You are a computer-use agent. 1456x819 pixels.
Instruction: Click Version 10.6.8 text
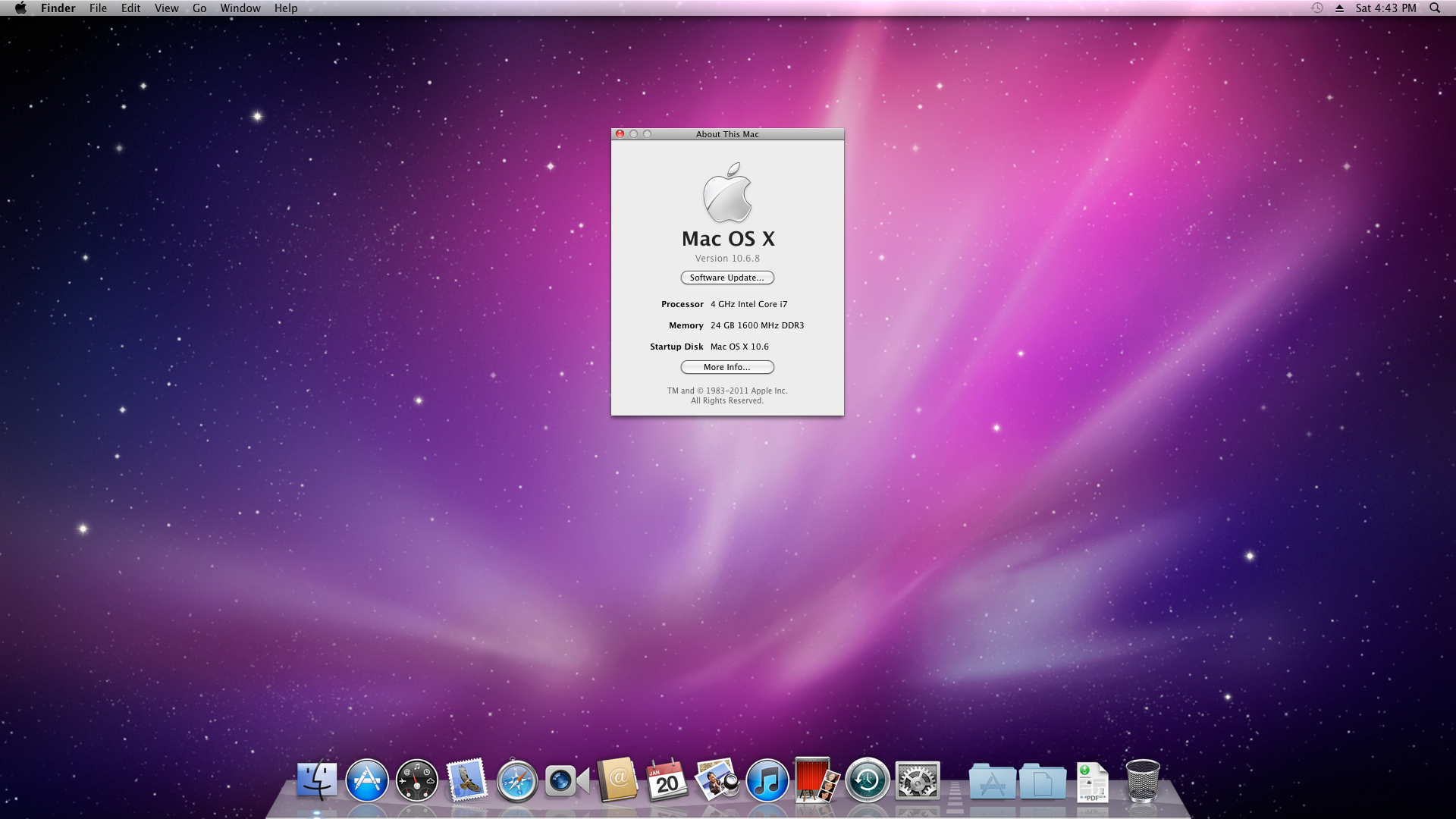point(726,259)
